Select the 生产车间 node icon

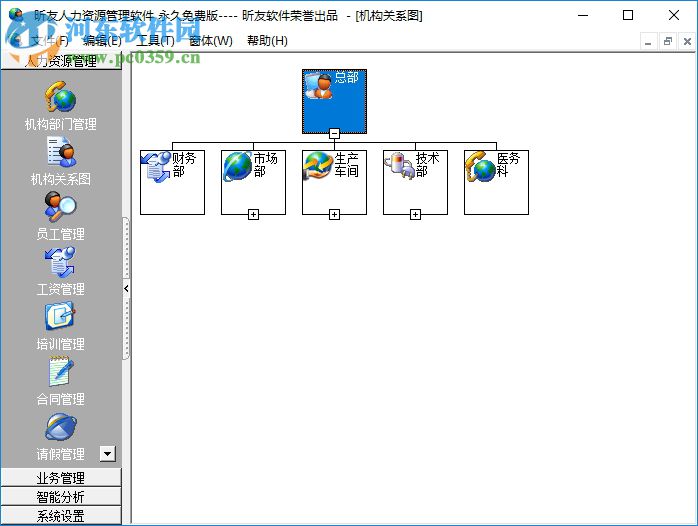point(318,166)
